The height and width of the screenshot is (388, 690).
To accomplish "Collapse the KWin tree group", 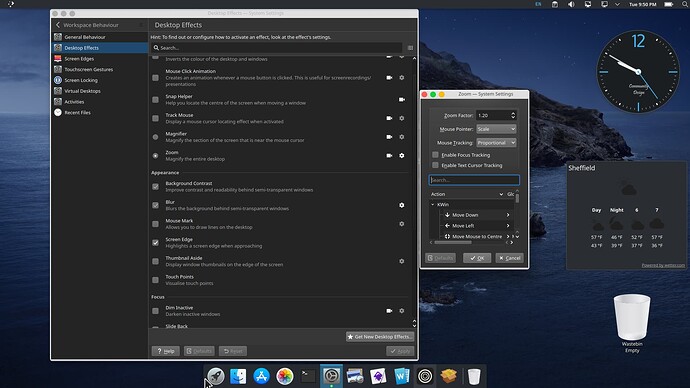I will (x=433, y=205).
